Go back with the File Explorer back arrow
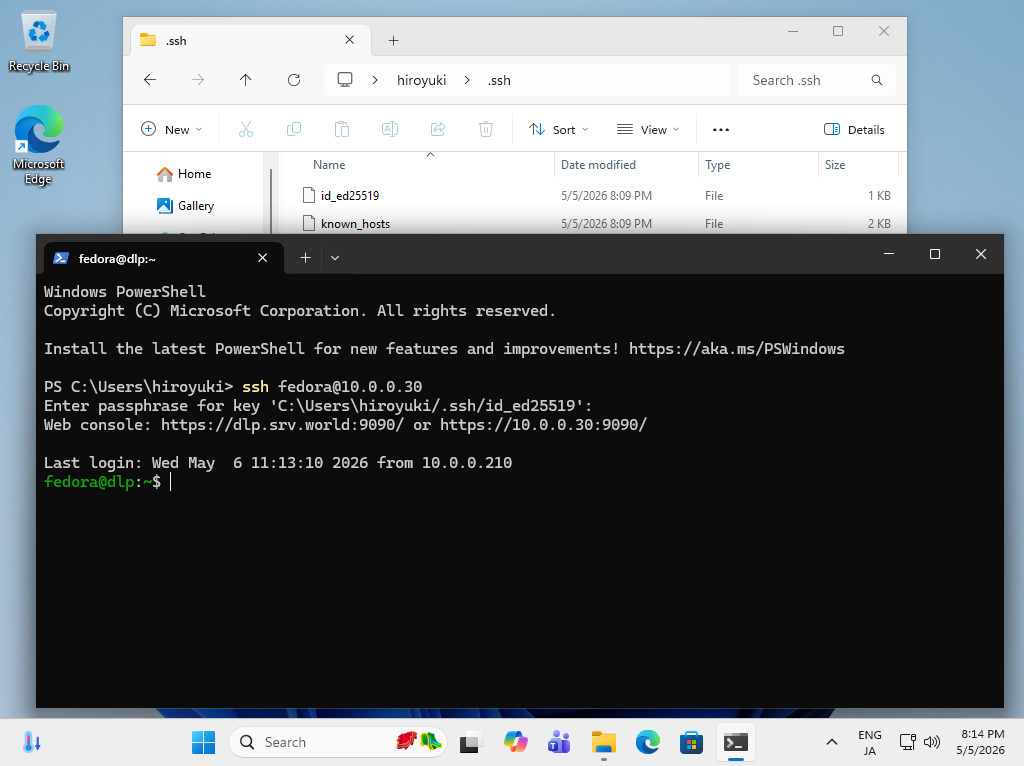 150,80
